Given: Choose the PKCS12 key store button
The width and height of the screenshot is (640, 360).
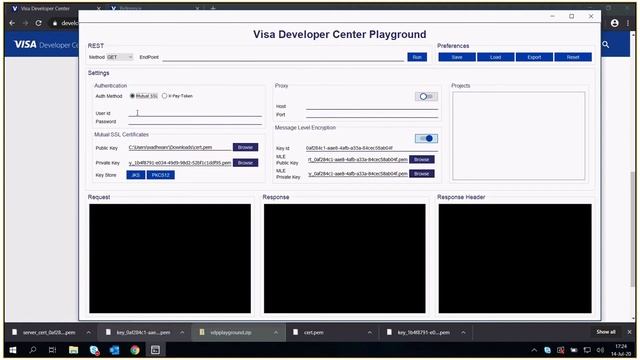Looking at the screenshot, I should pyautogui.click(x=160, y=175).
